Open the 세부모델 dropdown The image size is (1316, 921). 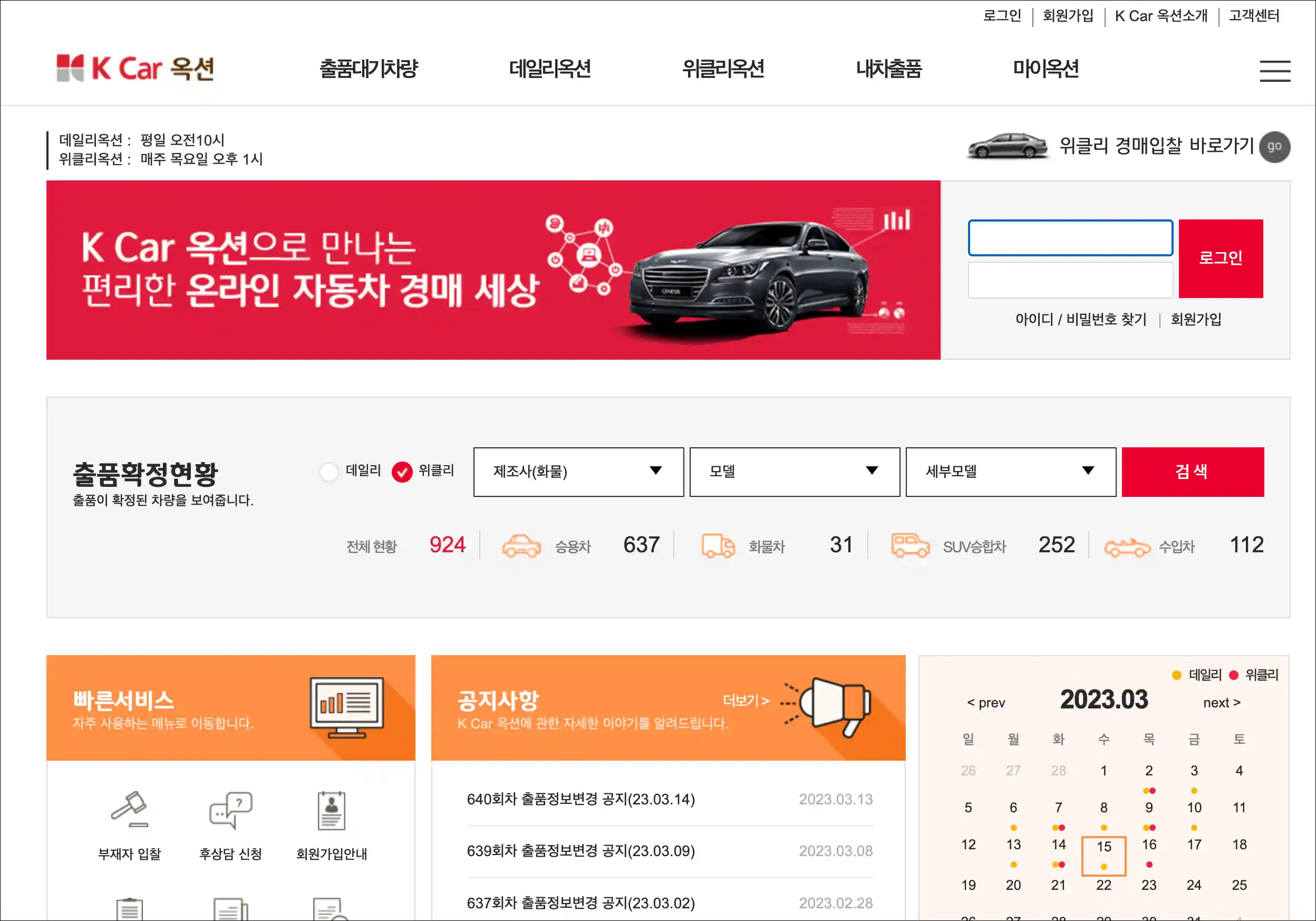1011,472
